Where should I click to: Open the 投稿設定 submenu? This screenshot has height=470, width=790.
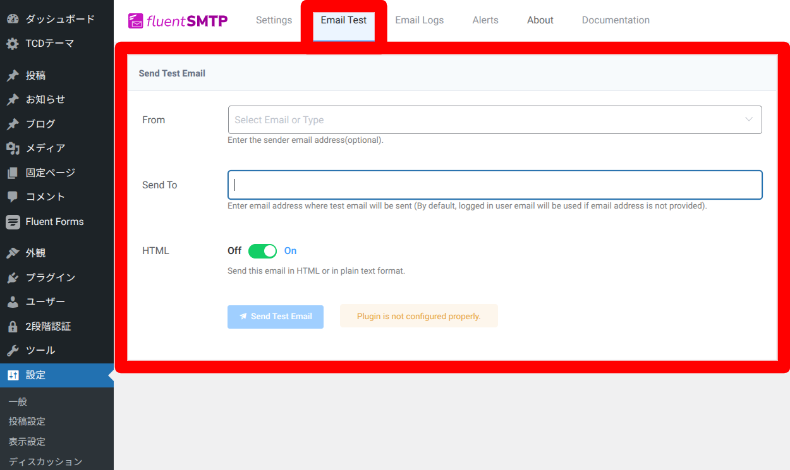27,422
